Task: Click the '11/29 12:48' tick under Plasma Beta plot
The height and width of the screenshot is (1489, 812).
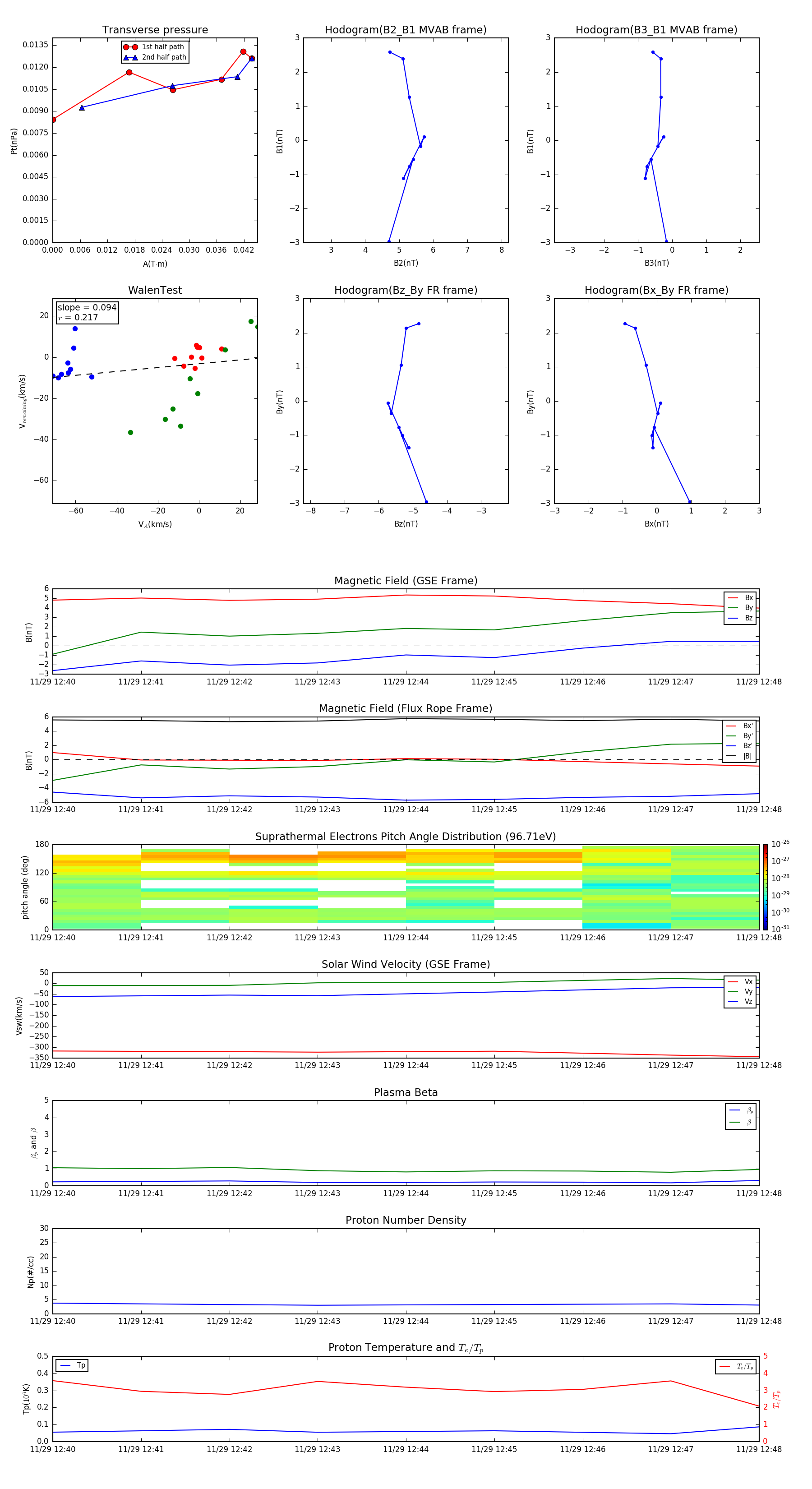Action: click(759, 1193)
